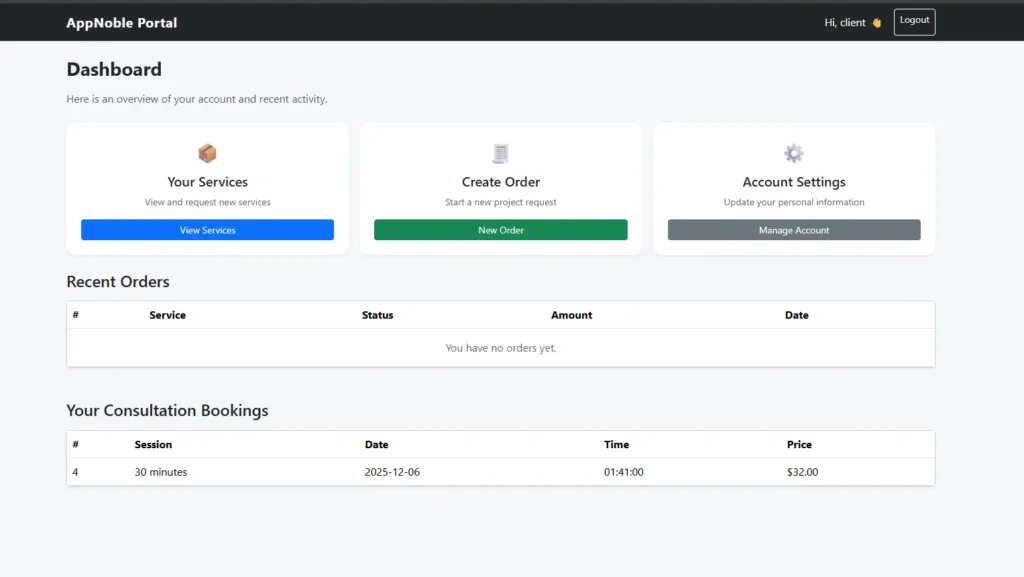Click the Hi, client greeting text
The image size is (1024, 577).
tap(845, 23)
